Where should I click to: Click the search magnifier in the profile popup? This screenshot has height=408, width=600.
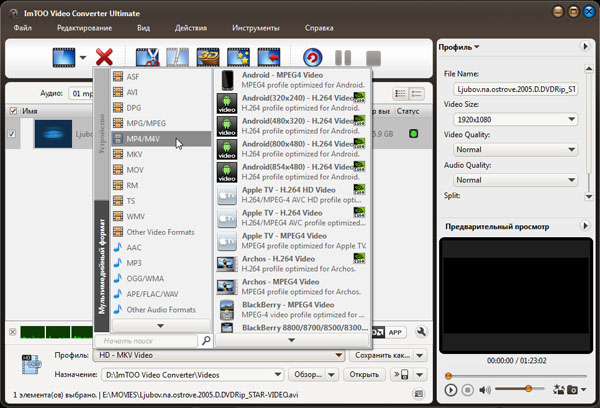click(205, 341)
